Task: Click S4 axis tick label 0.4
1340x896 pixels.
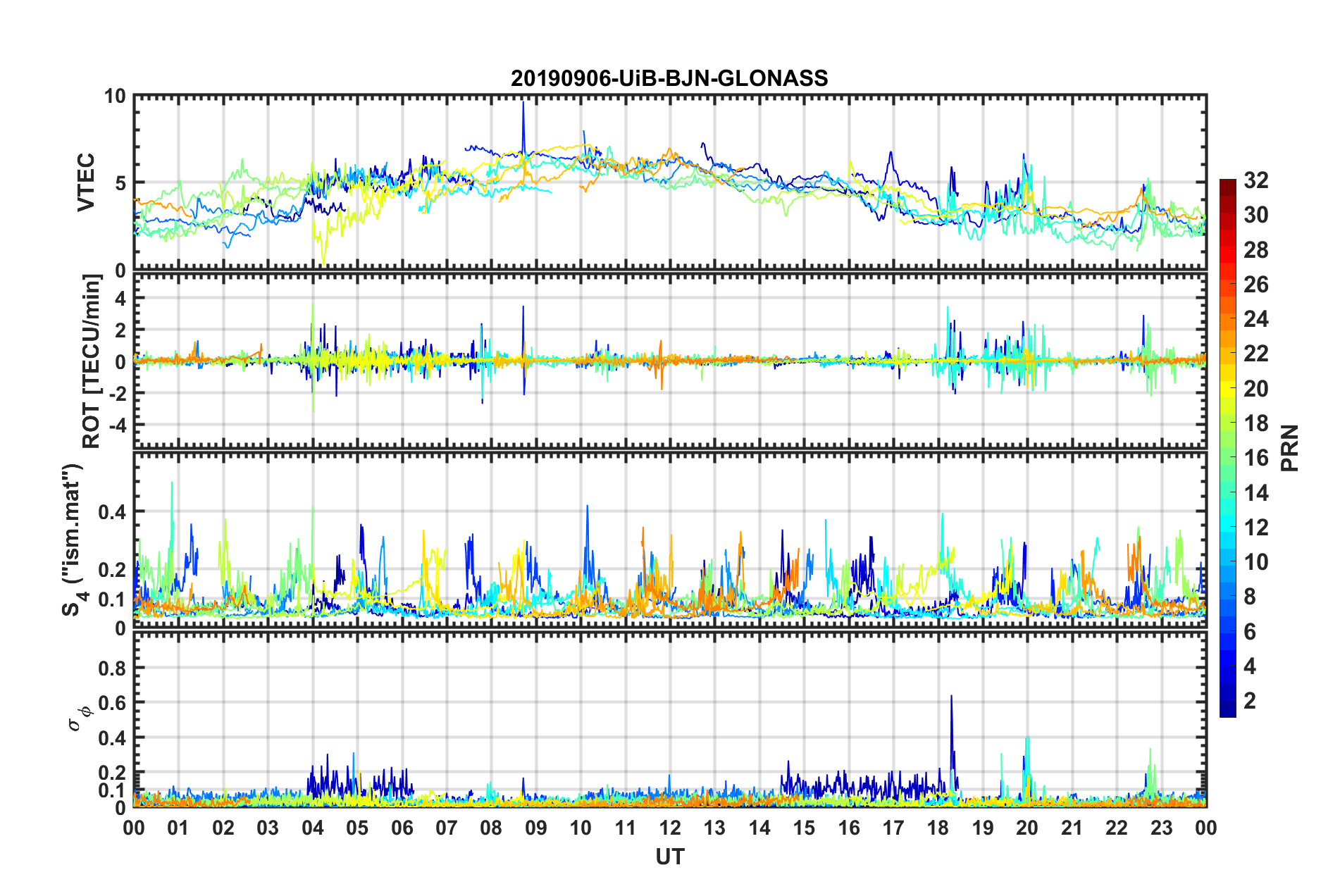Action: [x=112, y=512]
